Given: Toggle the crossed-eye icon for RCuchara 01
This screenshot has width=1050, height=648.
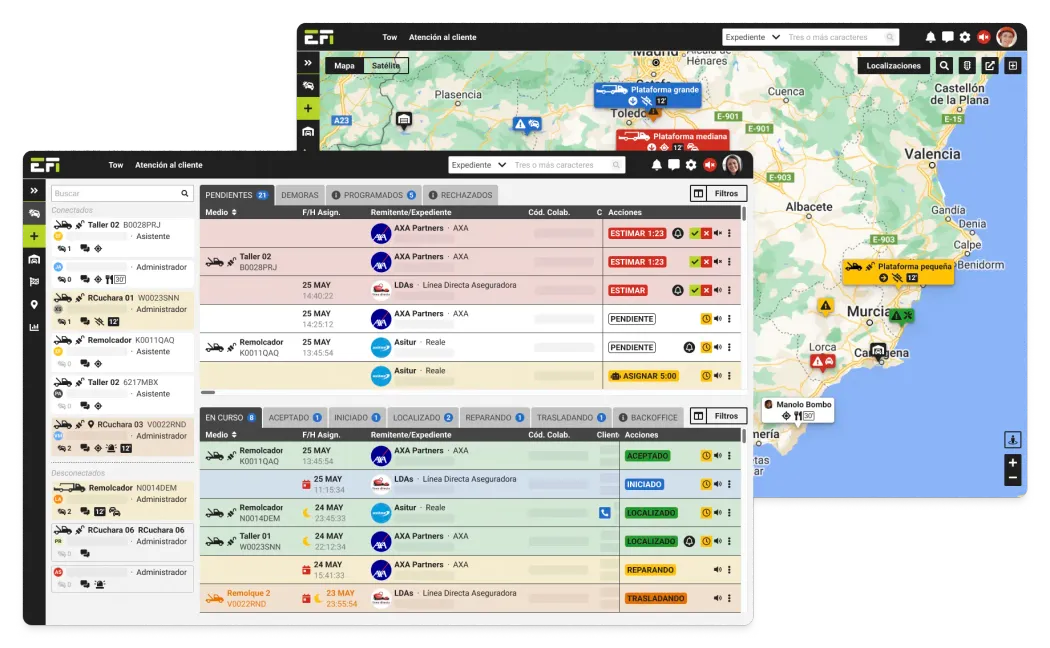Looking at the screenshot, I should pyautogui.click(x=98, y=322).
